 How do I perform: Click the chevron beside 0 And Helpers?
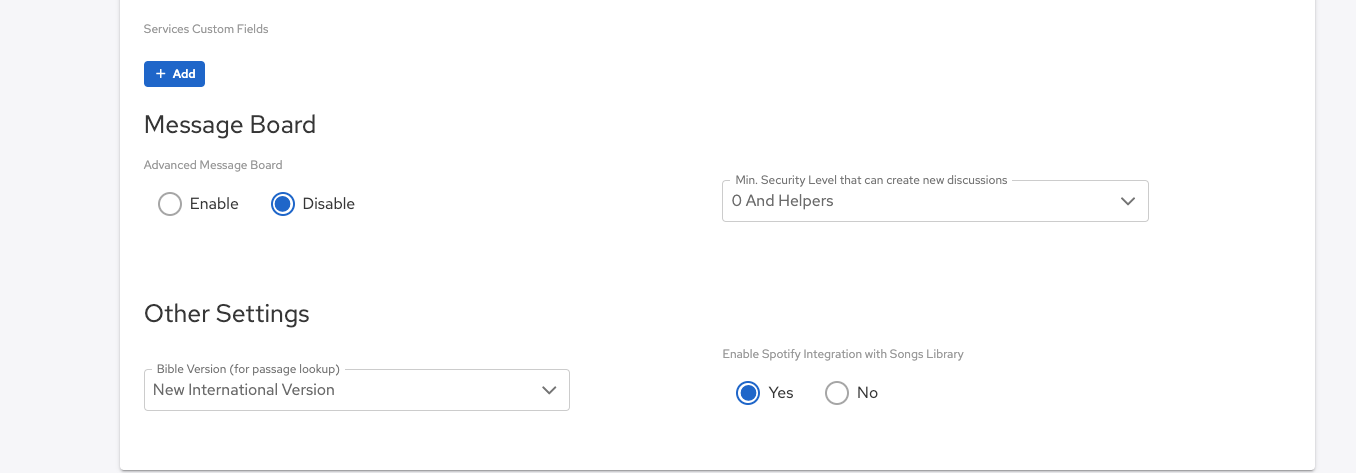1128,201
